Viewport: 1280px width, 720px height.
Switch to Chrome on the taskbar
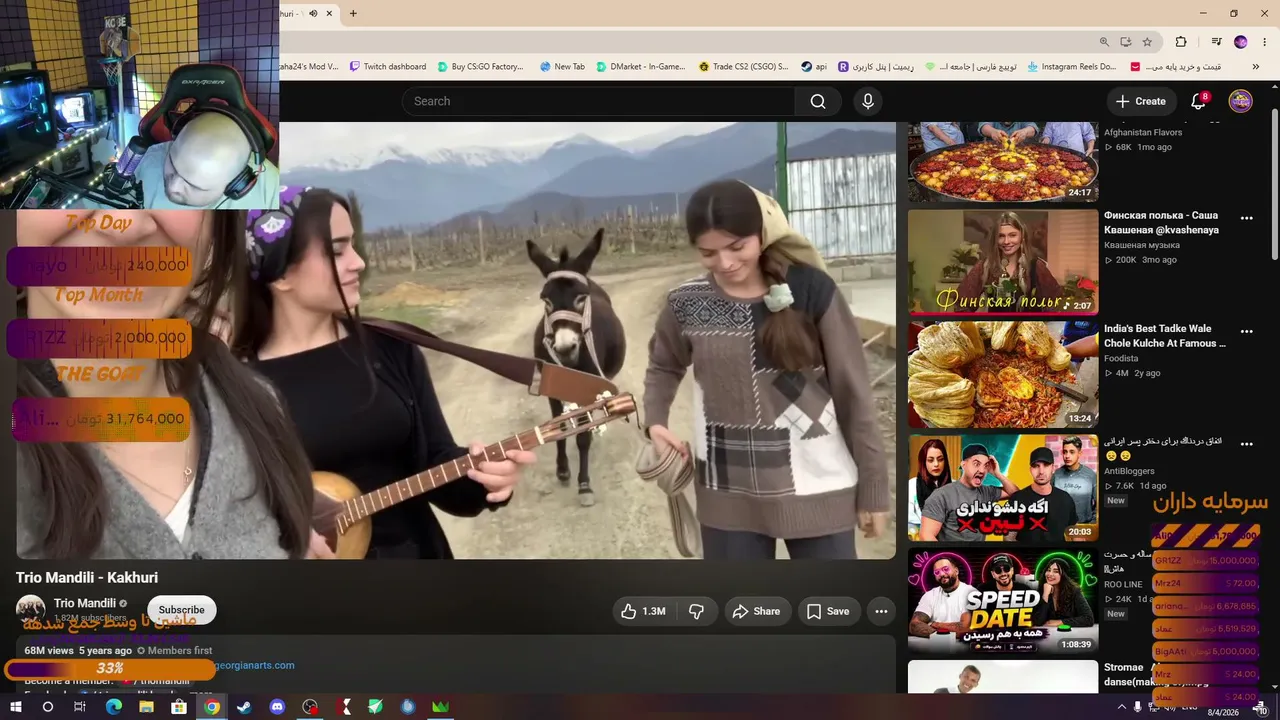coord(212,707)
